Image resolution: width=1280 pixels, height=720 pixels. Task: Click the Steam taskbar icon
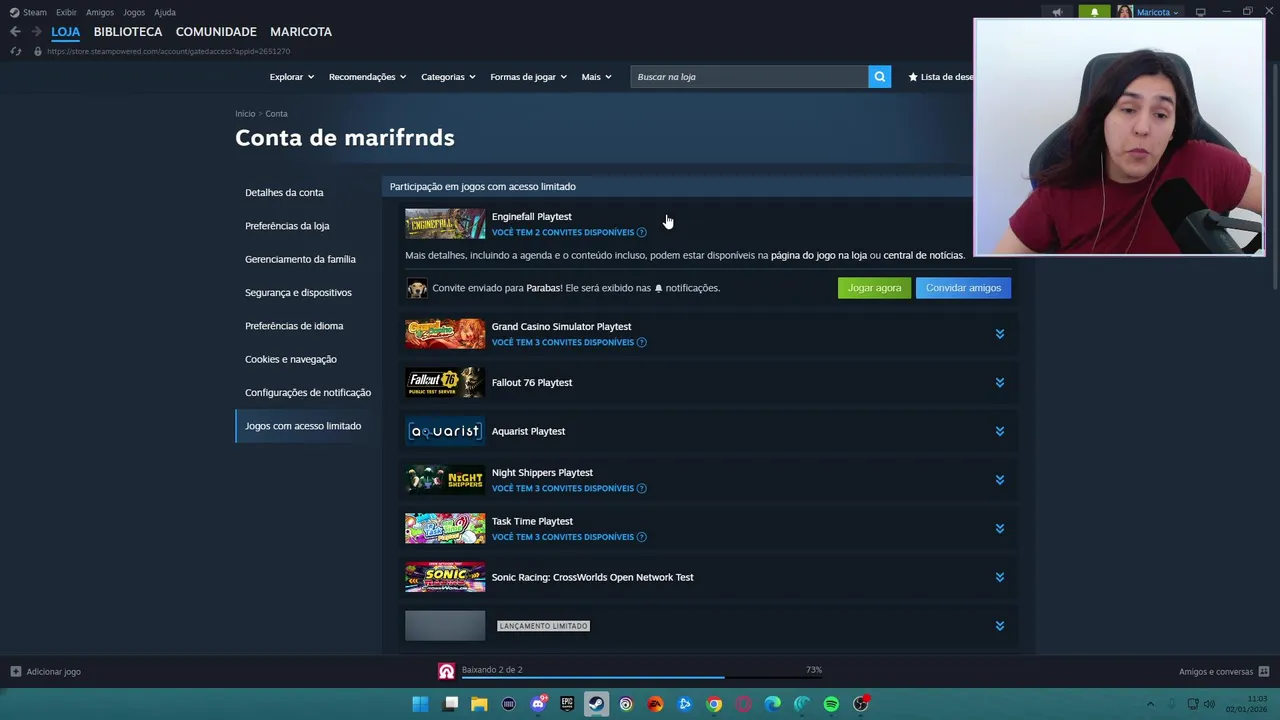point(596,704)
